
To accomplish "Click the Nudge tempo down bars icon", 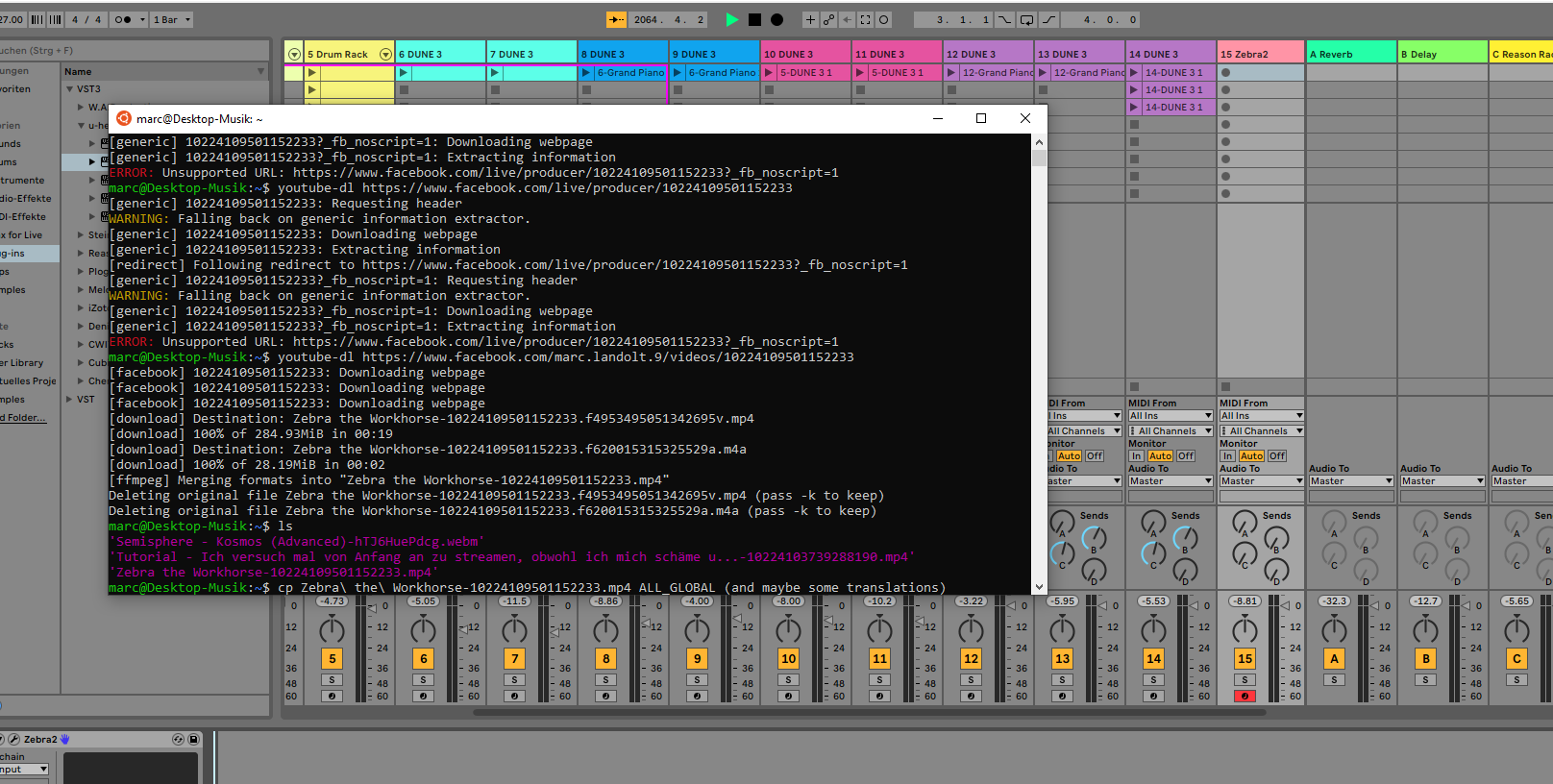I will 37,19.
